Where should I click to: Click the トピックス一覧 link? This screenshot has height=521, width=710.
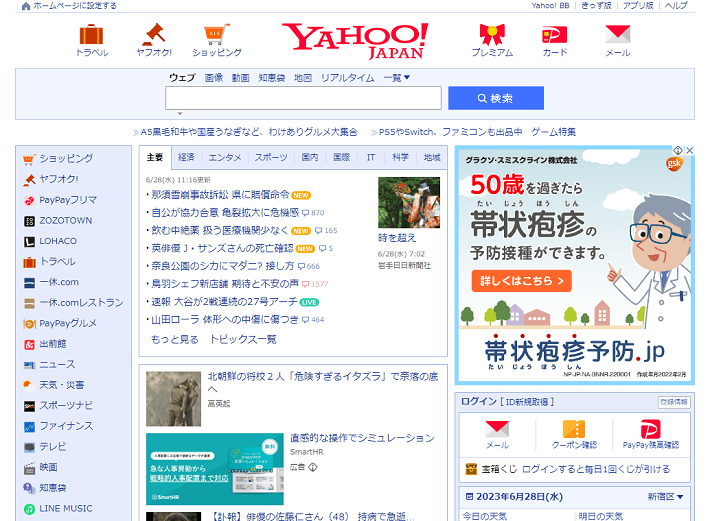243,339
